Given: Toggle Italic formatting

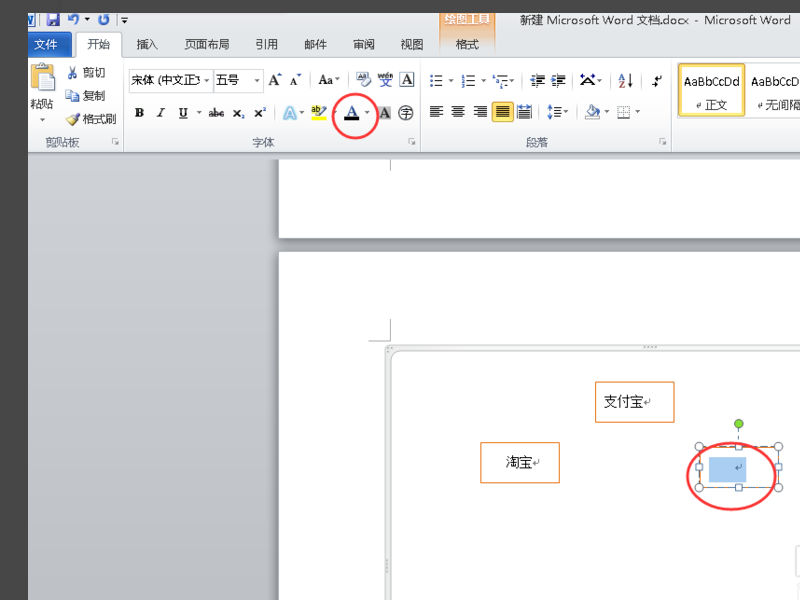Looking at the screenshot, I should pos(161,113).
